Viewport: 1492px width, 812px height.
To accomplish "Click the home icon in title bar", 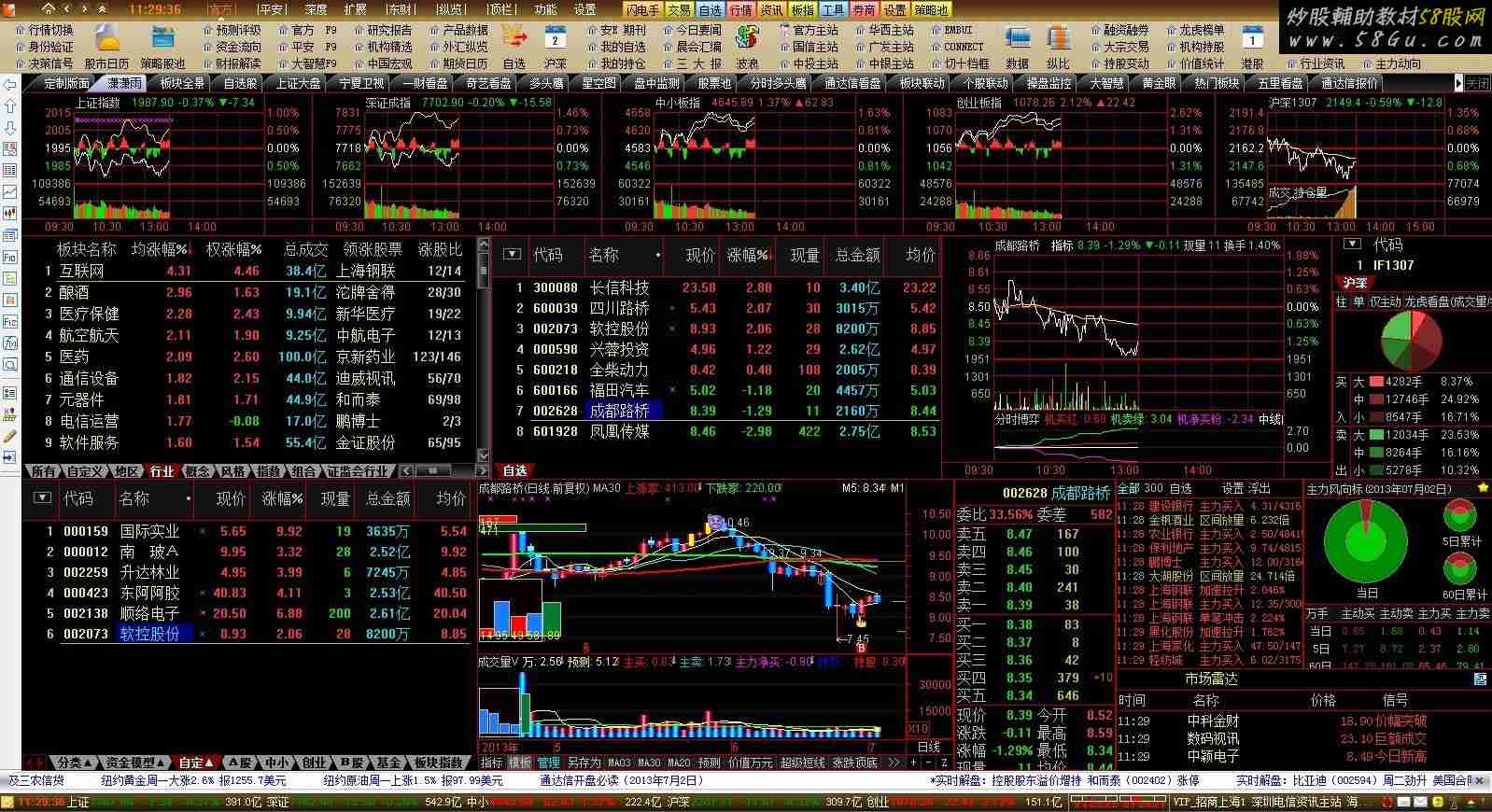I will [x=47, y=8].
